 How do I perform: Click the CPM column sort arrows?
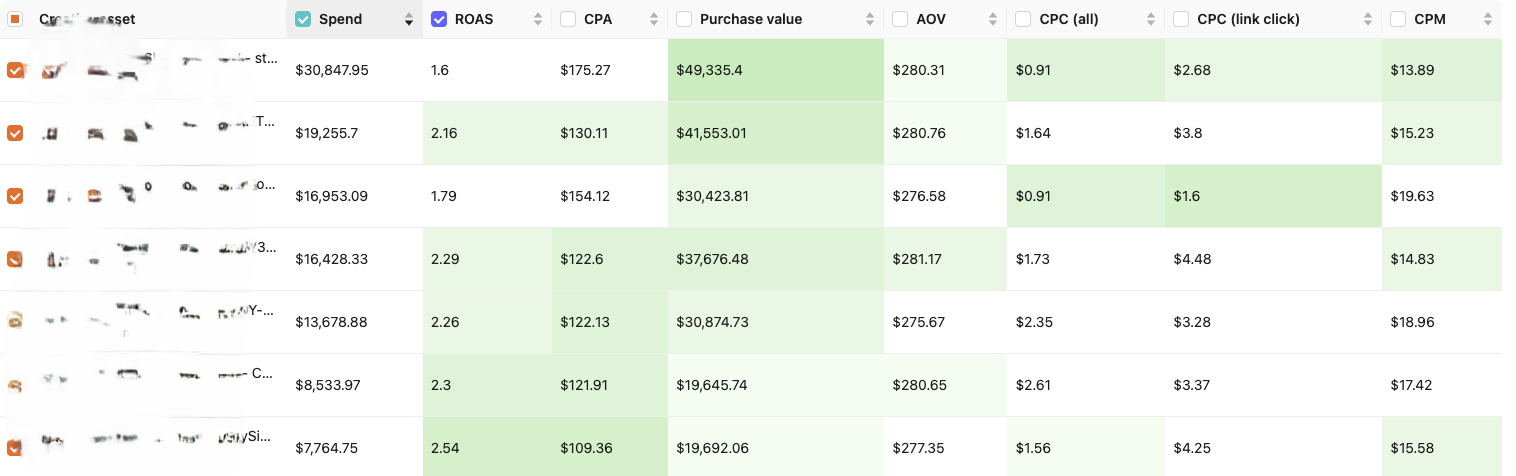click(1487, 19)
